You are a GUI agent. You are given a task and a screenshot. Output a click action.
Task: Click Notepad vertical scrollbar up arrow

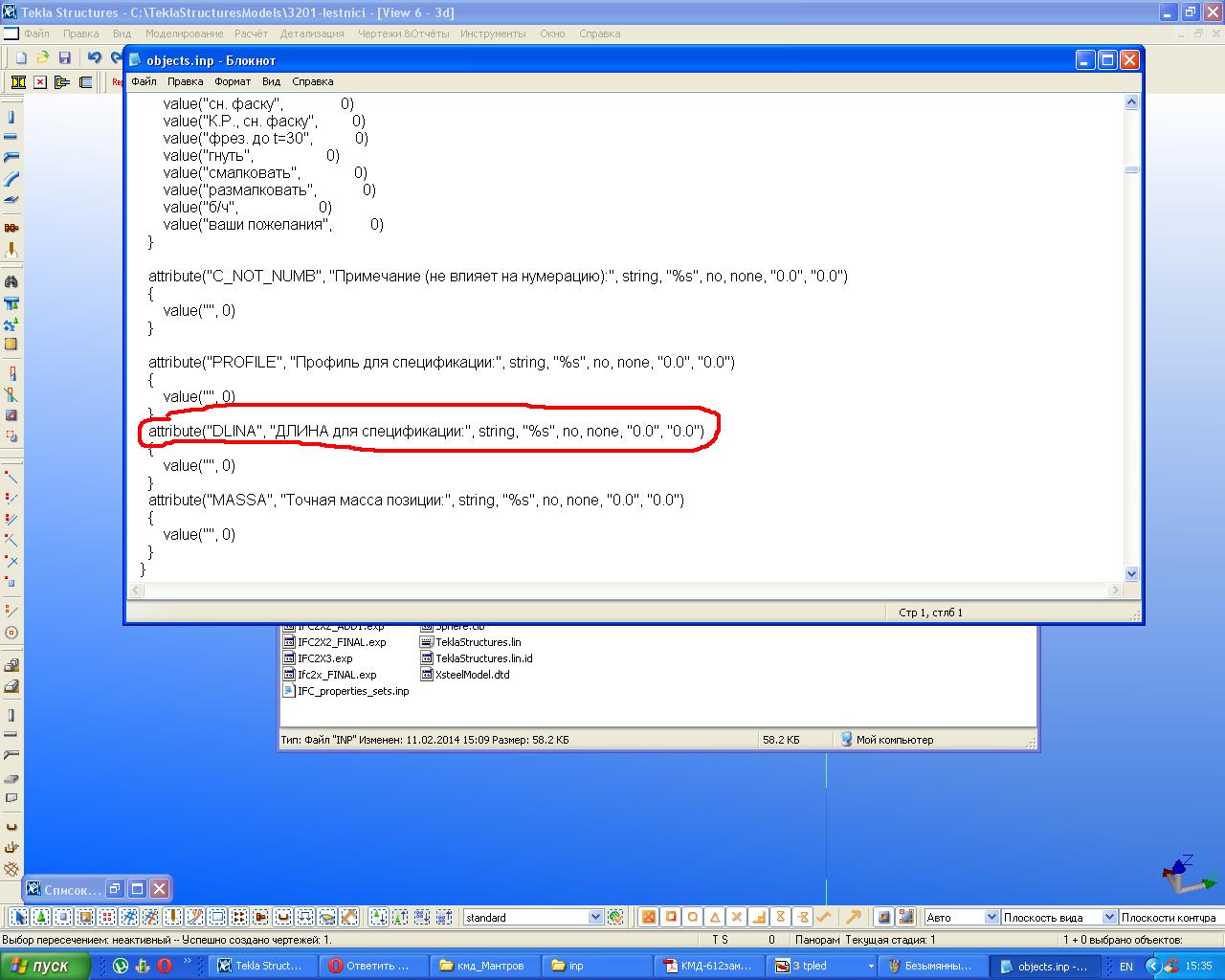pyautogui.click(x=1131, y=101)
